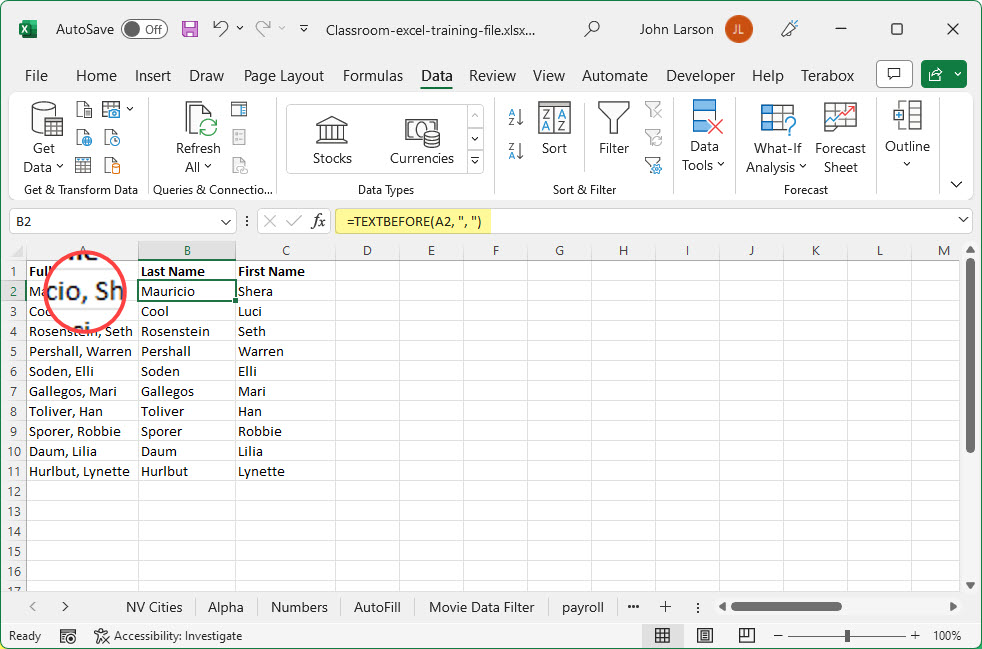Screen dimensions: 982x649
Task: Select the Currencies data type
Action: (421, 139)
